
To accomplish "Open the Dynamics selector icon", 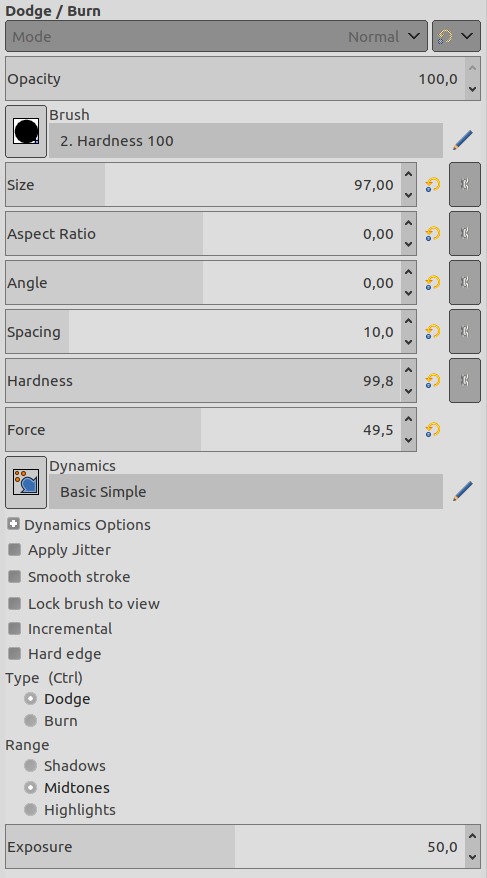I will coord(26,483).
